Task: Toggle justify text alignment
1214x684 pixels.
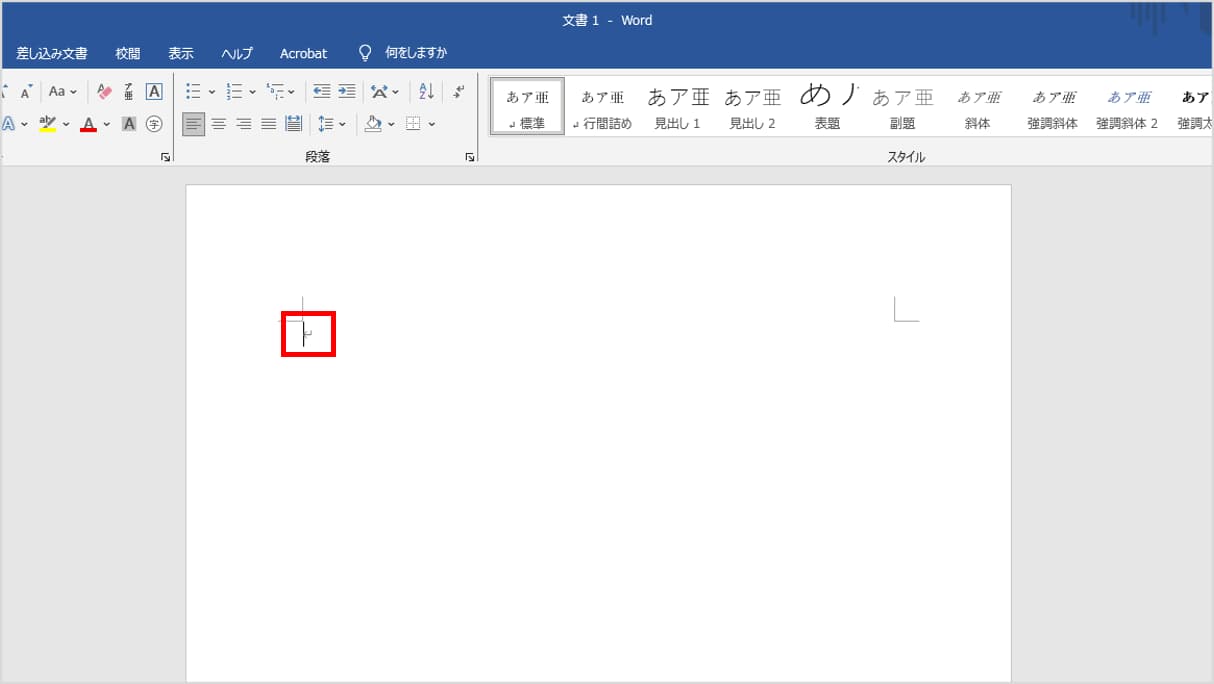Action: 268,124
